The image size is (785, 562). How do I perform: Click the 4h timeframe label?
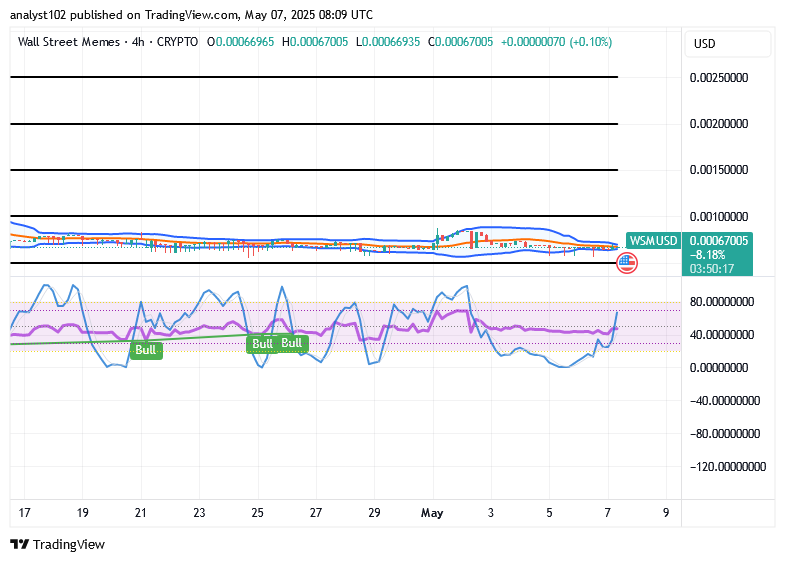tap(138, 42)
